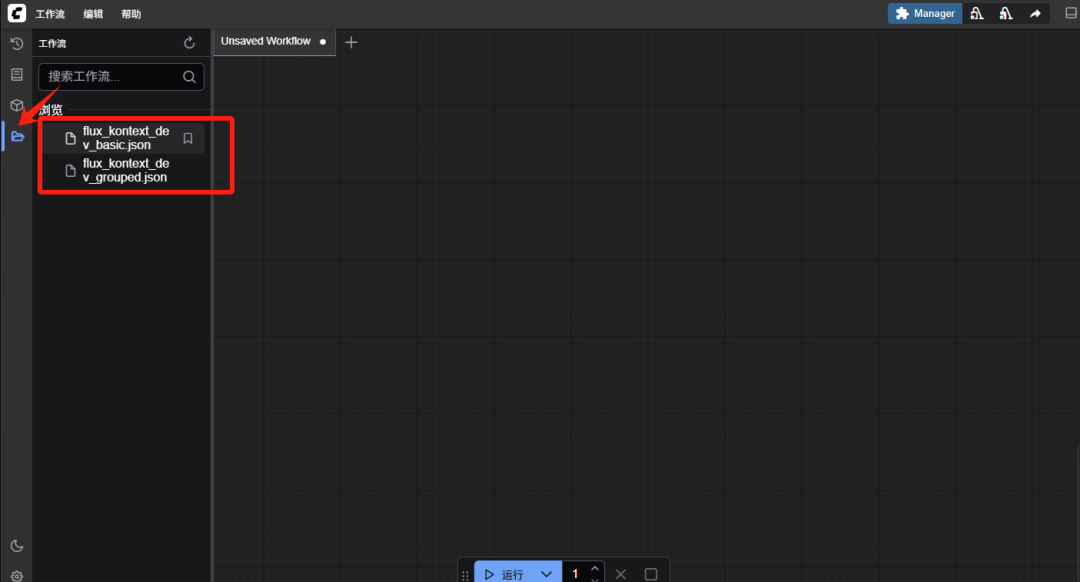Grab the run toolbar drag handle
Screen dimensions: 1080x582
pos(466,574)
